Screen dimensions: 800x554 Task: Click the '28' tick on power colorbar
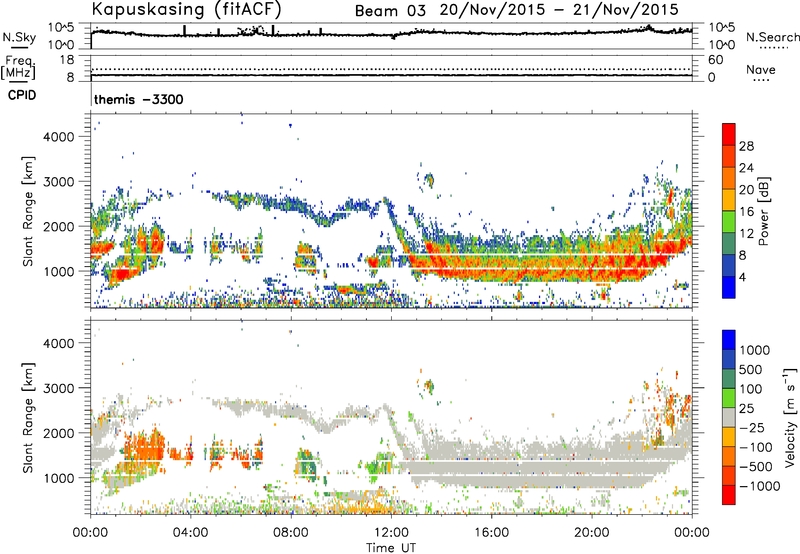coord(746,146)
